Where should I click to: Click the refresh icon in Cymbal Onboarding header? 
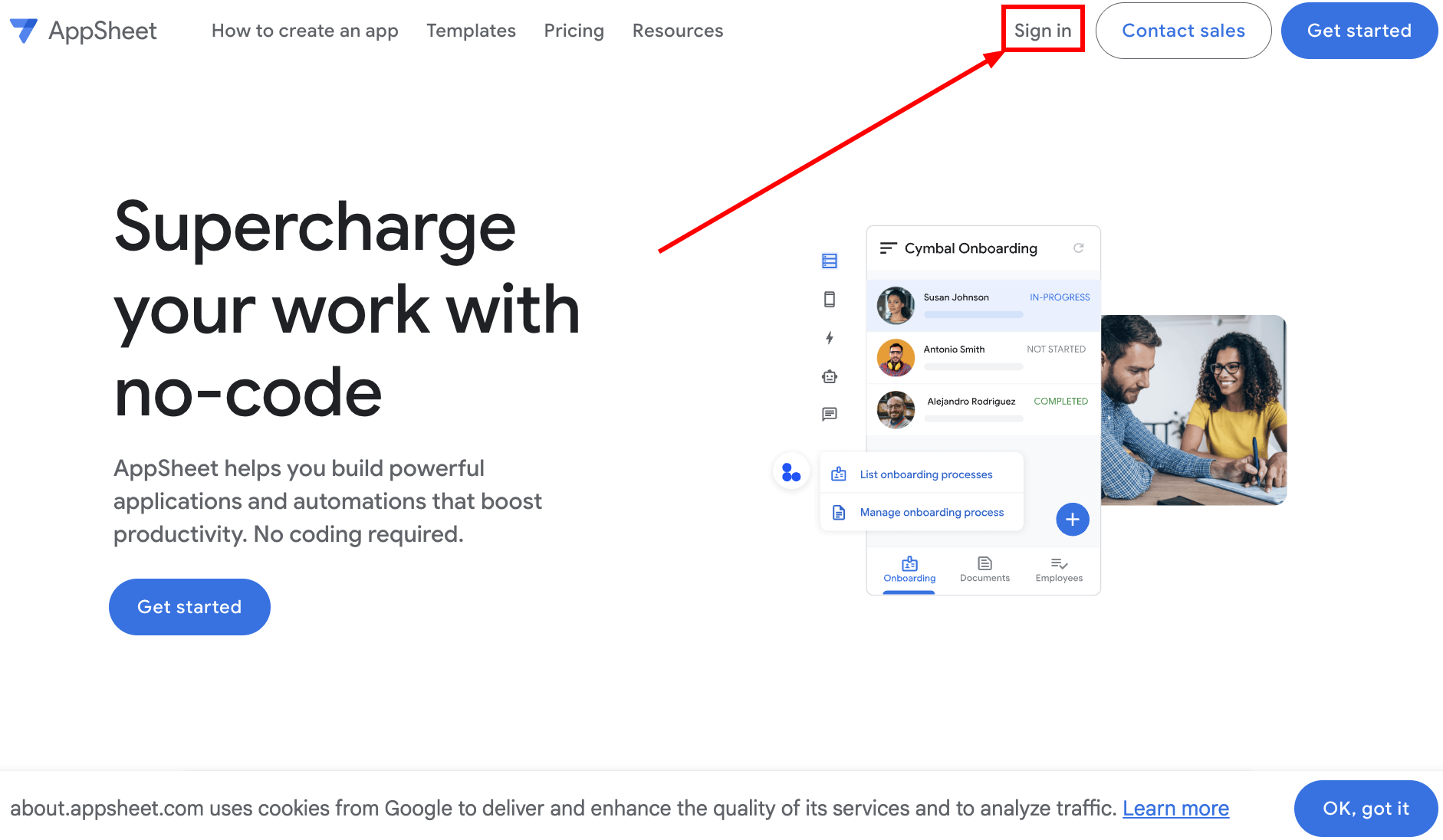[1079, 248]
